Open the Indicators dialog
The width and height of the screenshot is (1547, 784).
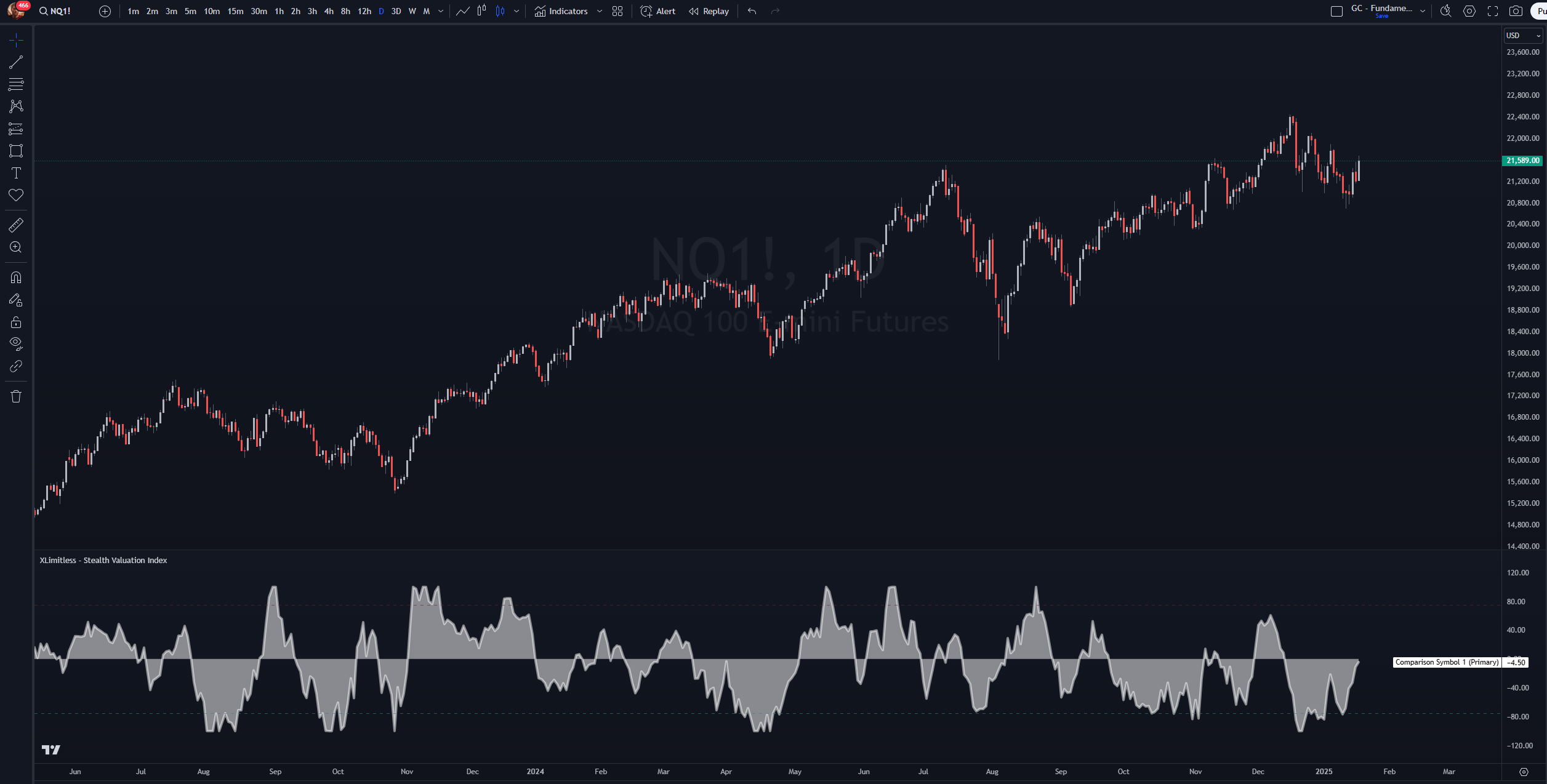pos(561,11)
